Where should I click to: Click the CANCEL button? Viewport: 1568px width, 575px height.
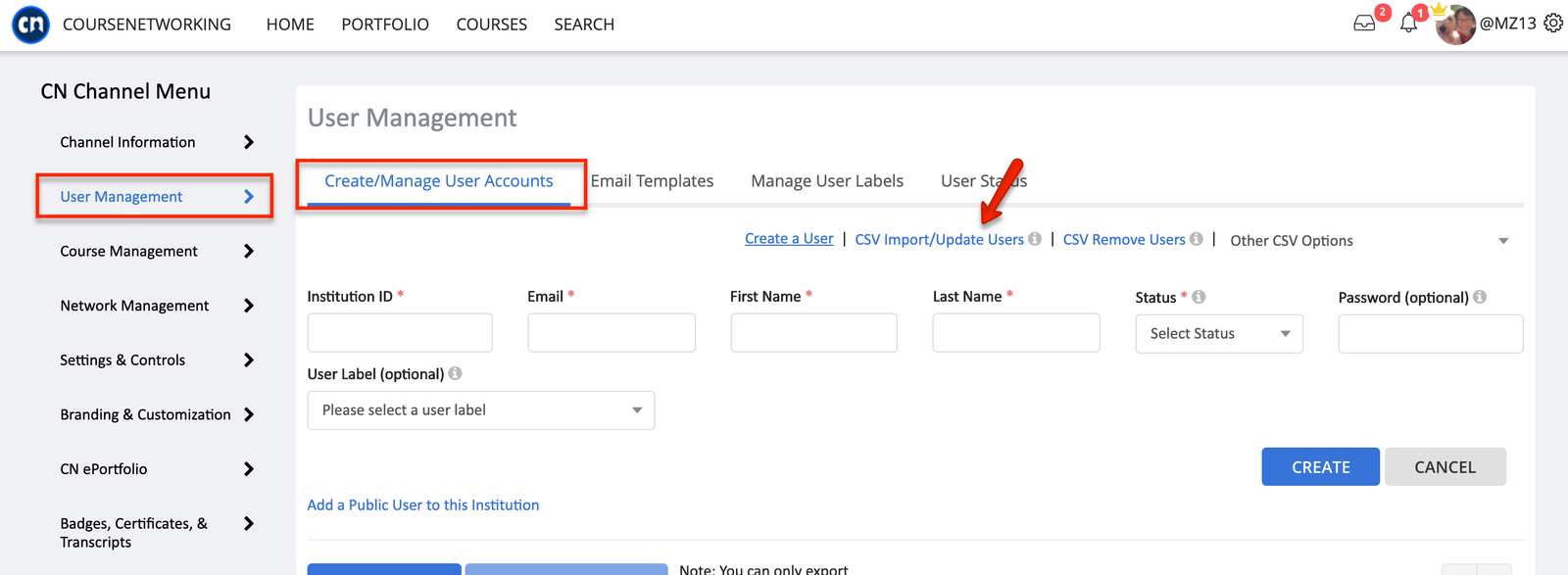[1445, 467]
